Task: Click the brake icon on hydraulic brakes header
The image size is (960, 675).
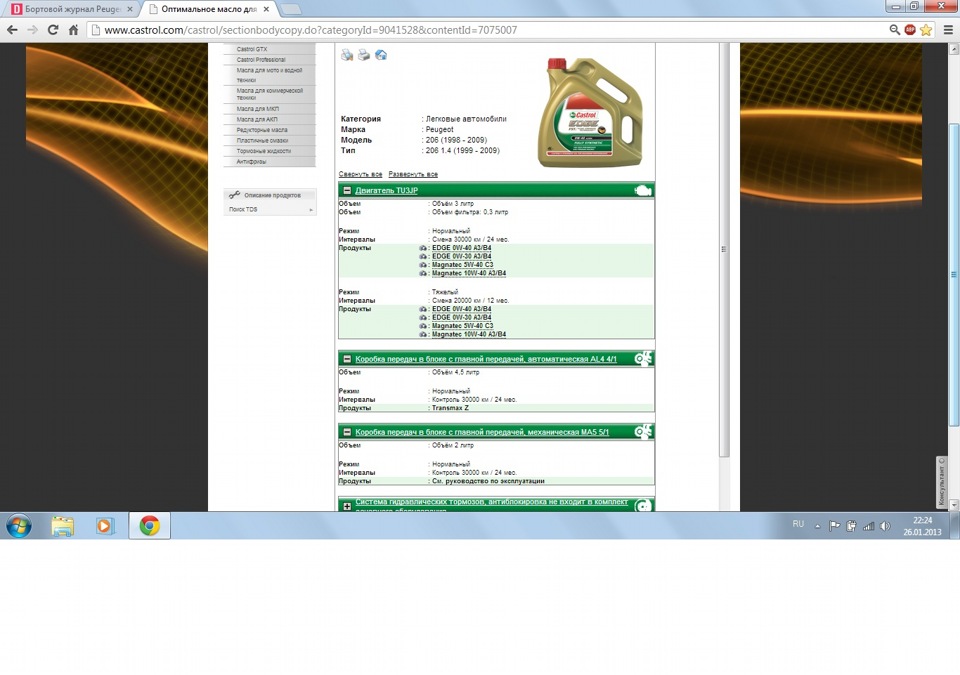Action: point(643,505)
